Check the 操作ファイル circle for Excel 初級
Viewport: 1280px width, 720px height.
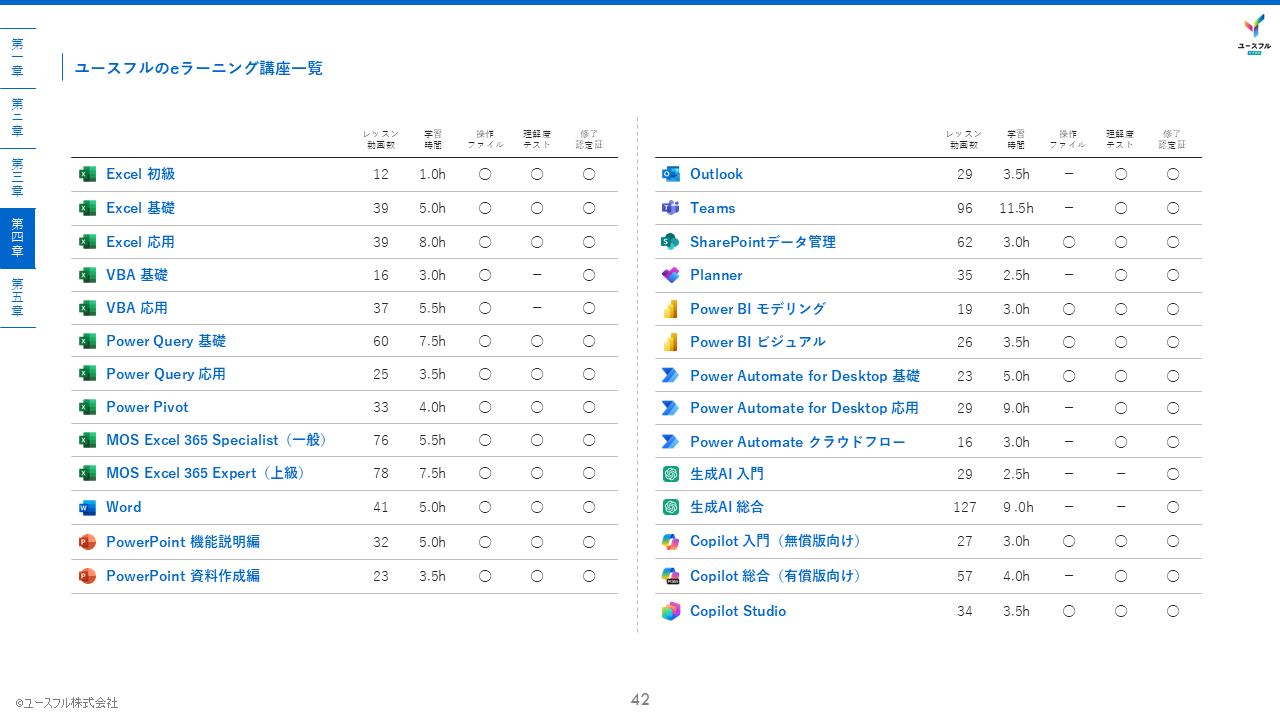[x=485, y=174]
